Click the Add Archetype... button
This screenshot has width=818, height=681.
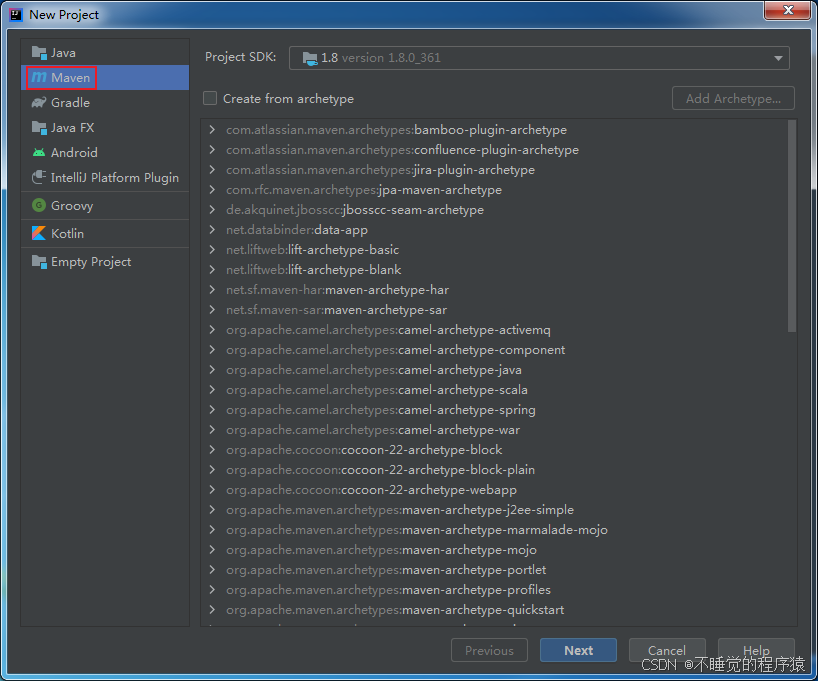click(733, 98)
